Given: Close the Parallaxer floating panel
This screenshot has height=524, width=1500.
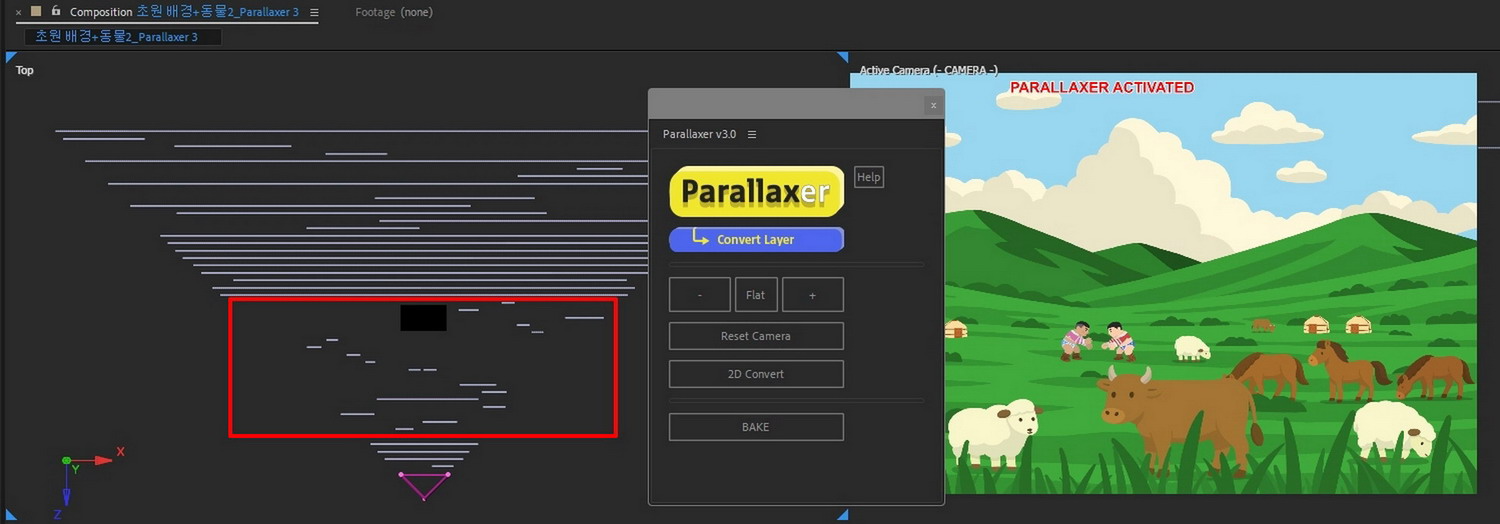Looking at the screenshot, I should pos(933,105).
